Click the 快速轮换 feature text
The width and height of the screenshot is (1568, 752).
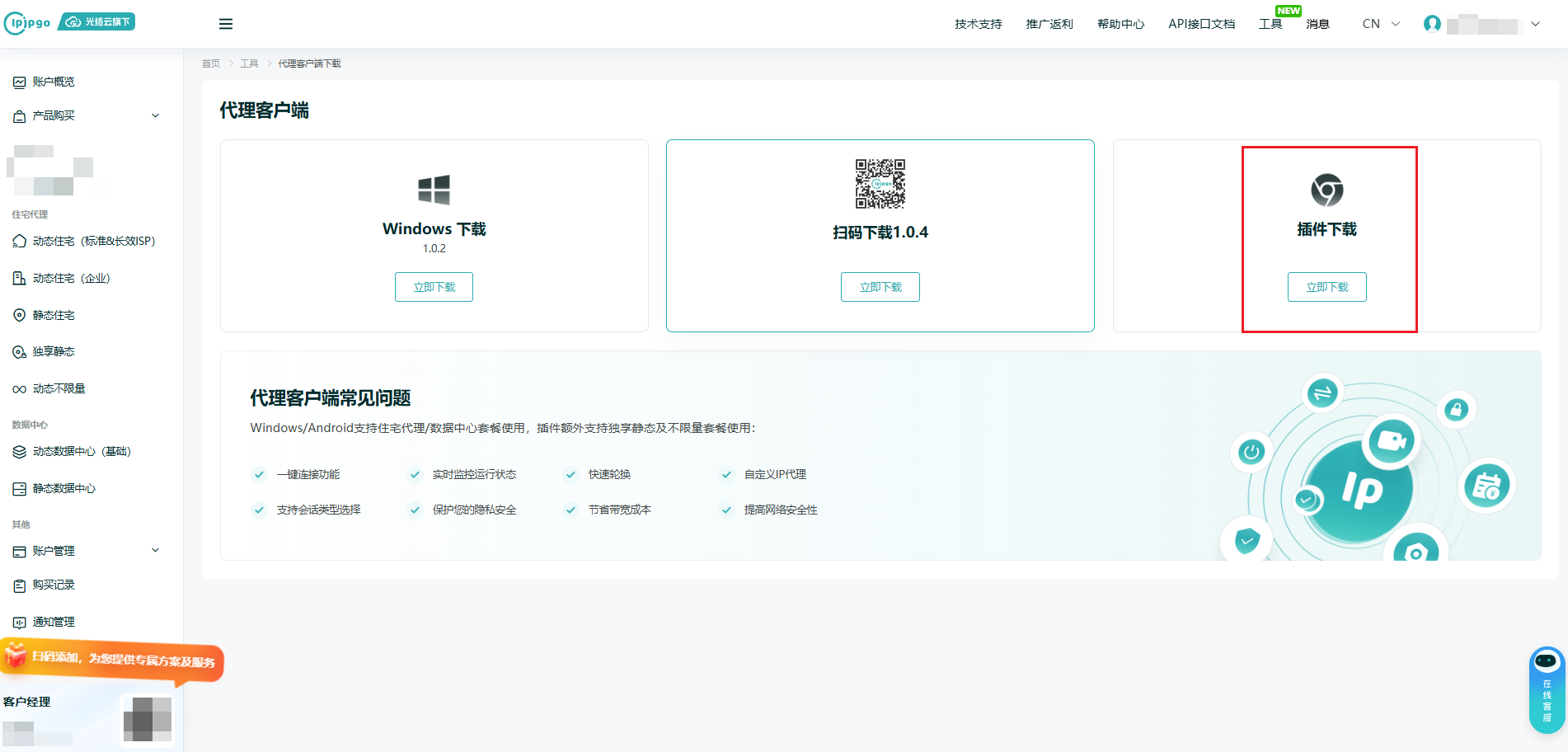point(609,474)
